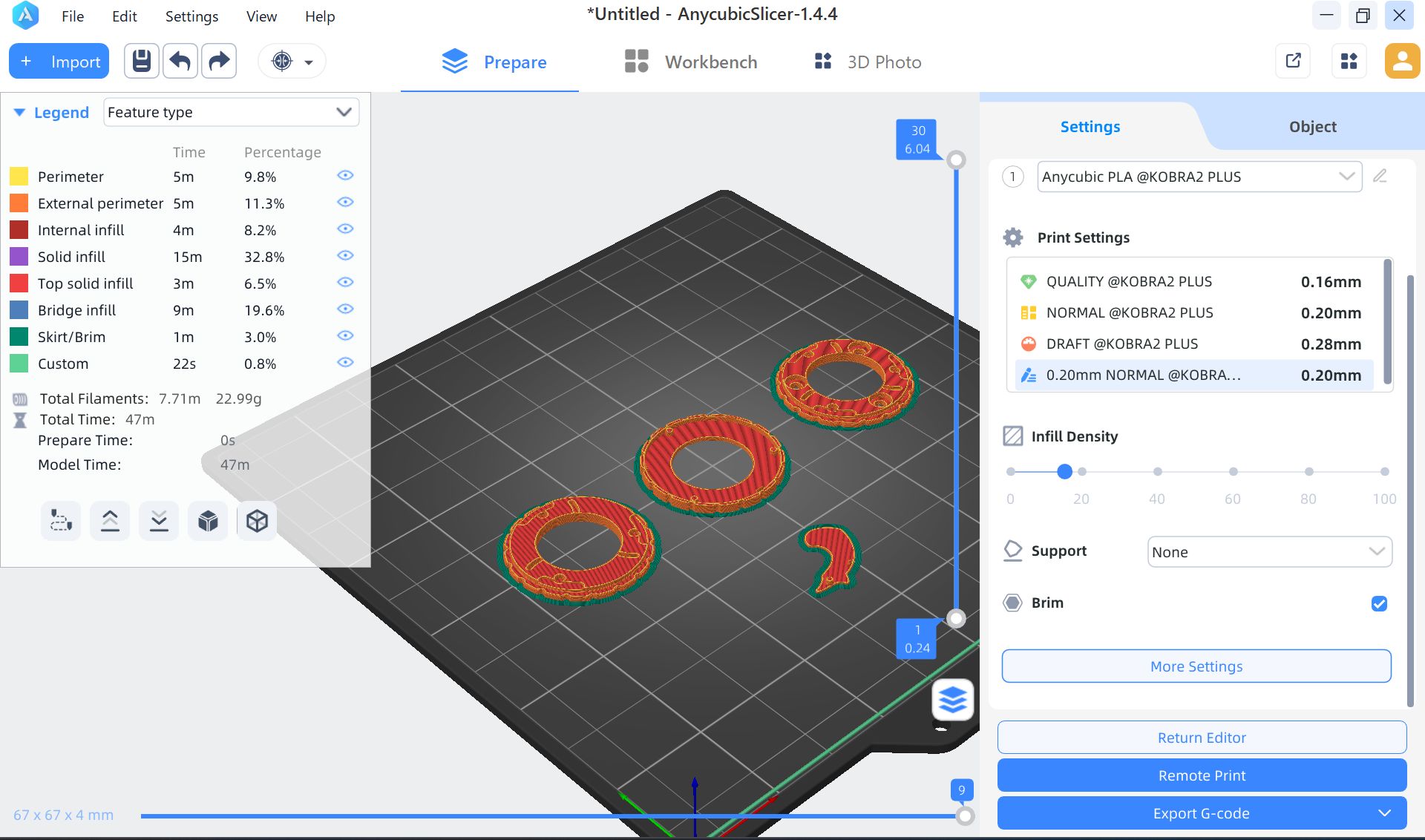This screenshot has height=840, width=1425.
Task: Click the travel path view icon
Action: pyautogui.click(x=61, y=521)
